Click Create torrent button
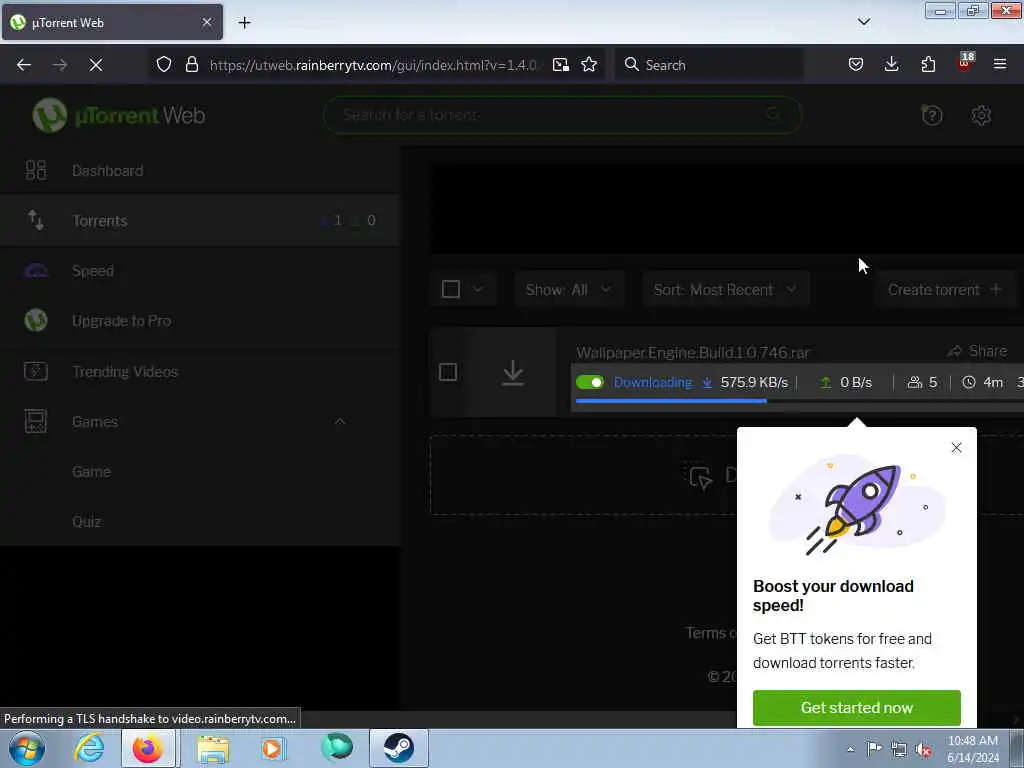 pos(944,289)
